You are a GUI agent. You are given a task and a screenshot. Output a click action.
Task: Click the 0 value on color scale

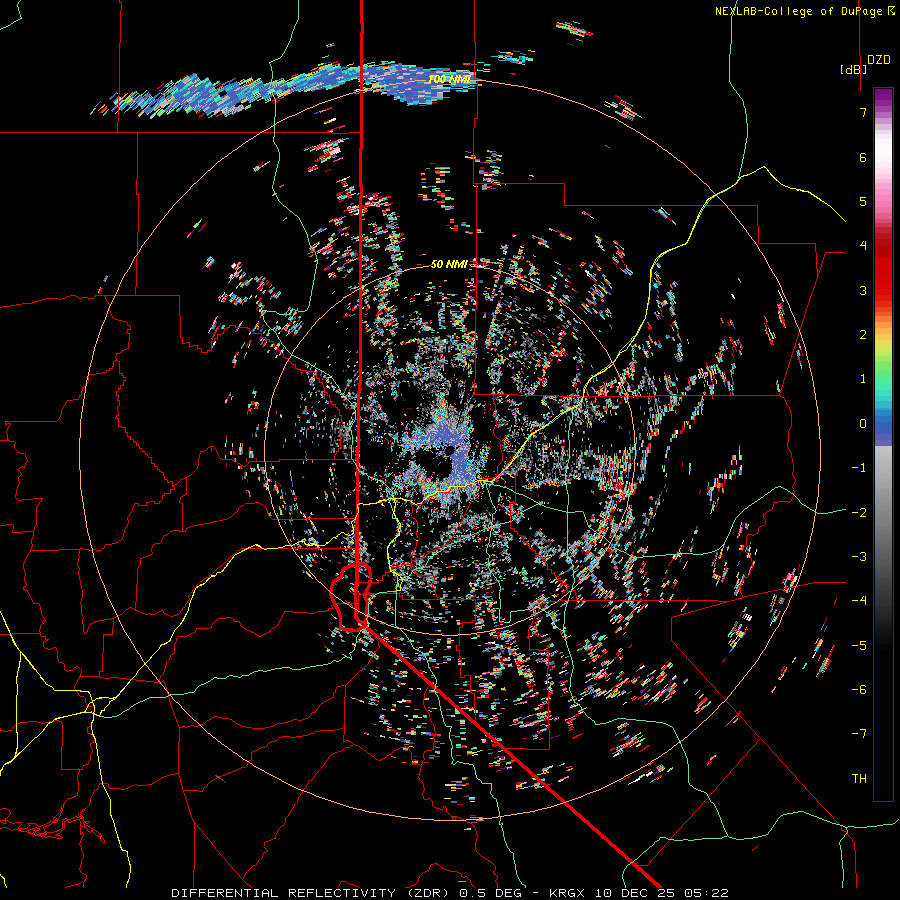pyautogui.click(x=863, y=424)
